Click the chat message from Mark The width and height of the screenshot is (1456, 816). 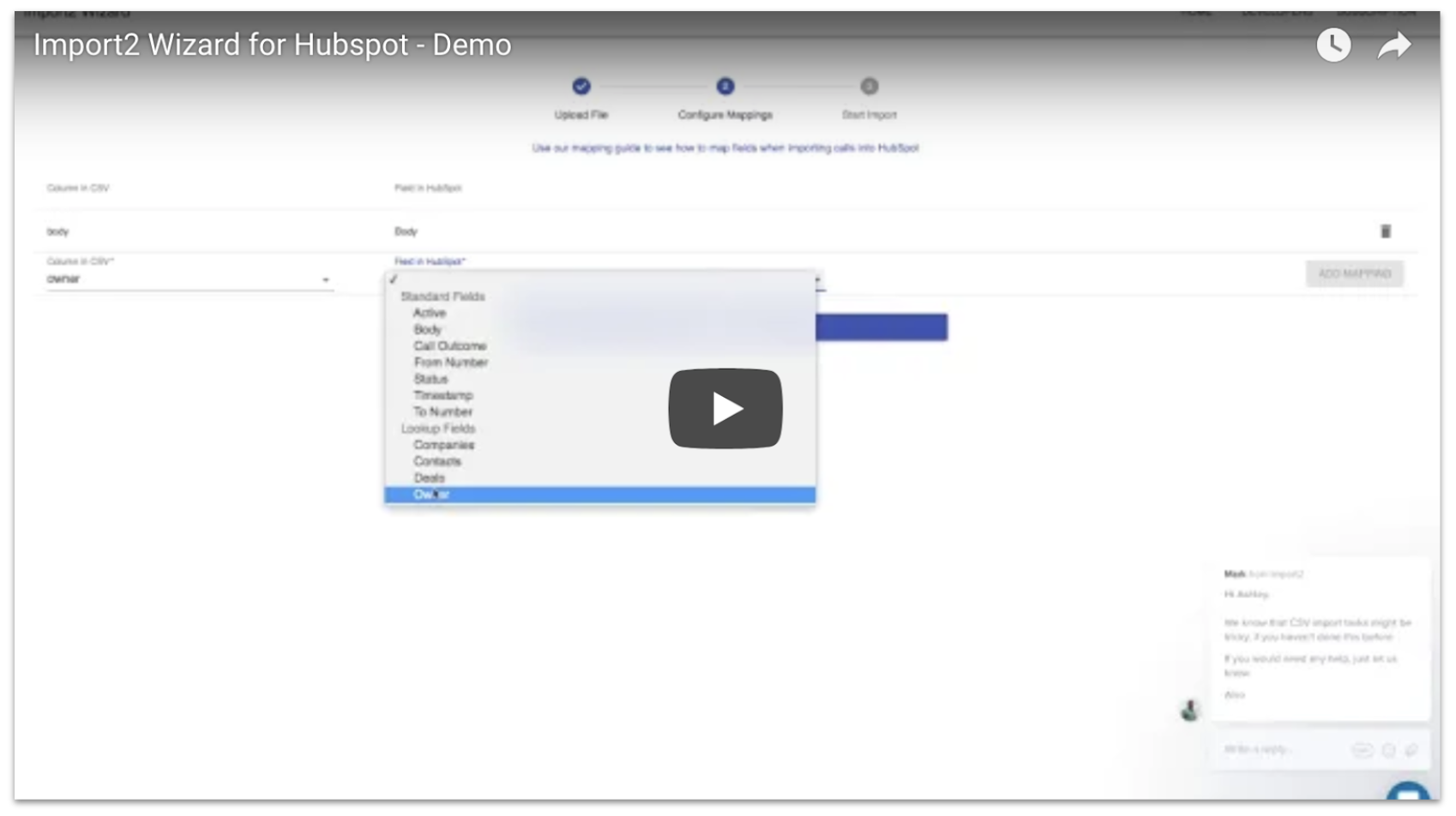pos(1321,639)
